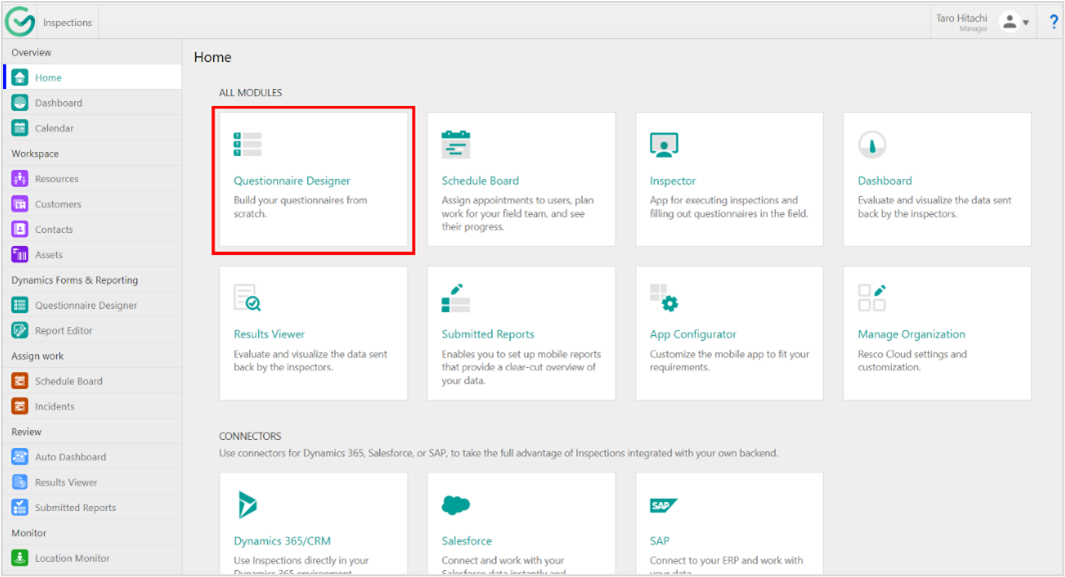Open the Schedule Board card title link
Viewport: 1065px width, 577px height.
480,181
